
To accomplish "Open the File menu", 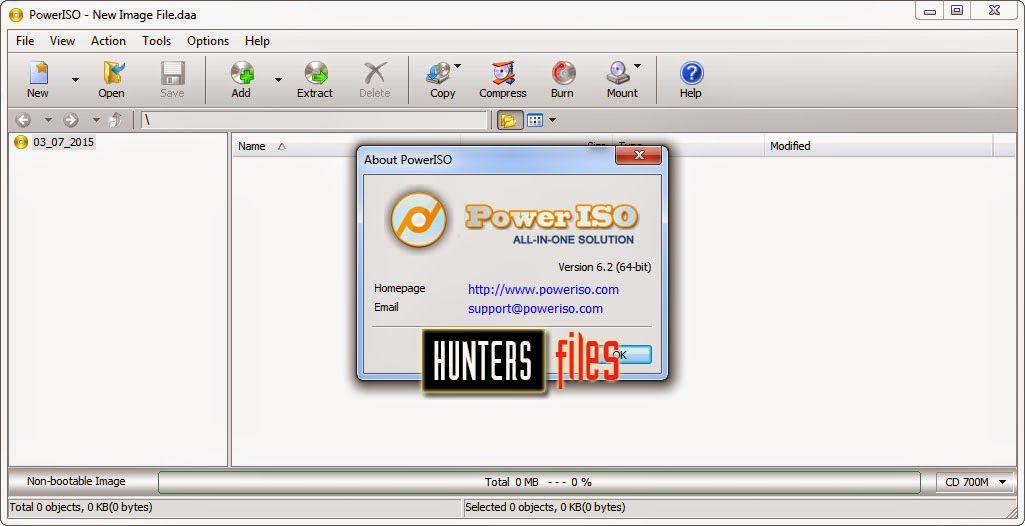I will click(x=25, y=41).
